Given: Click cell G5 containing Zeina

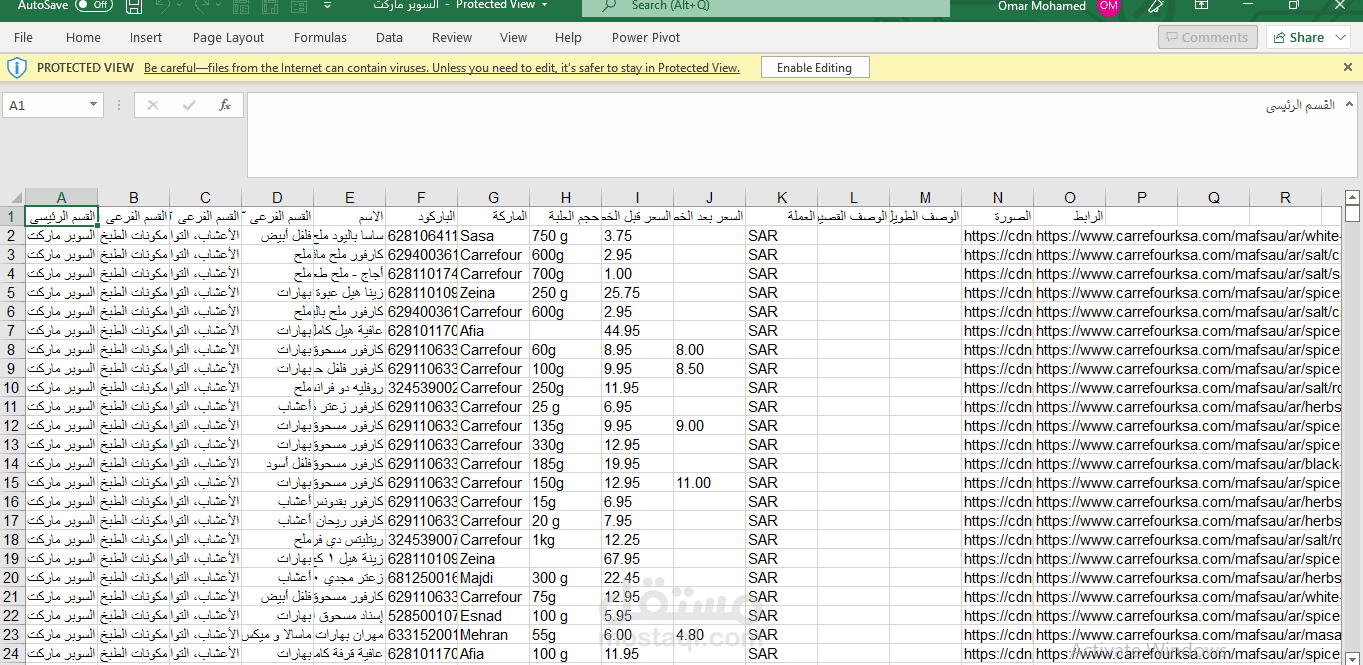Looking at the screenshot, I should pyautogui.click(x=493, y=293).
